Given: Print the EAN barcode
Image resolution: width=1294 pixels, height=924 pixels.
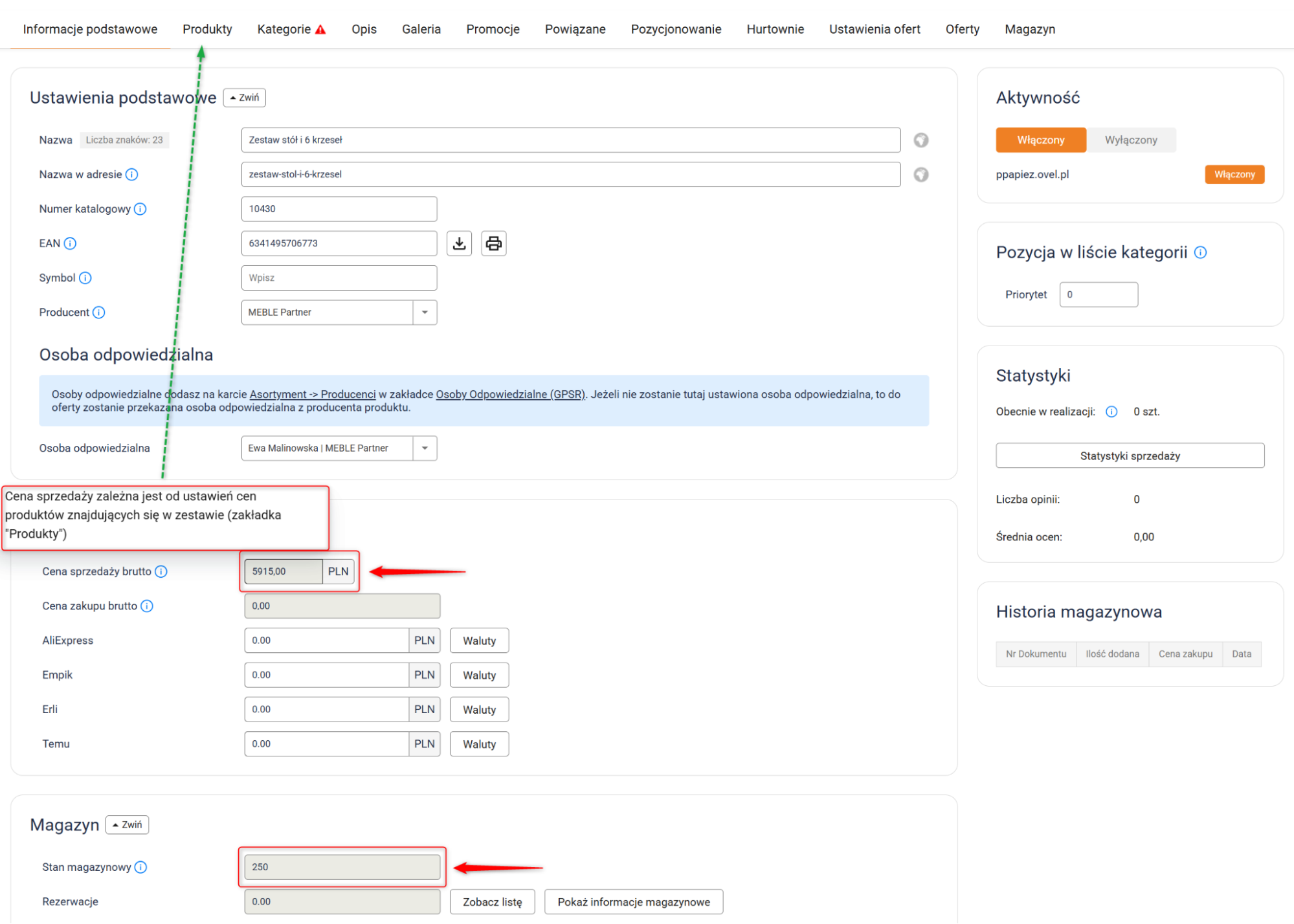Looking at the screenshot, I should pos(493,243).
